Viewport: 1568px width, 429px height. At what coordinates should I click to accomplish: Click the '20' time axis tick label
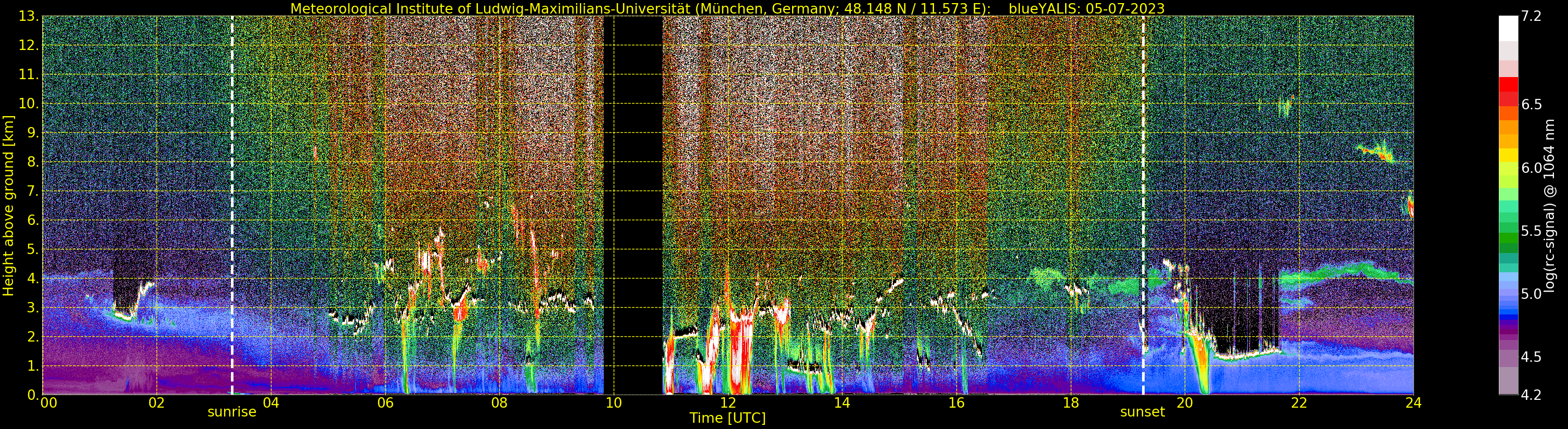point(1185,403)
